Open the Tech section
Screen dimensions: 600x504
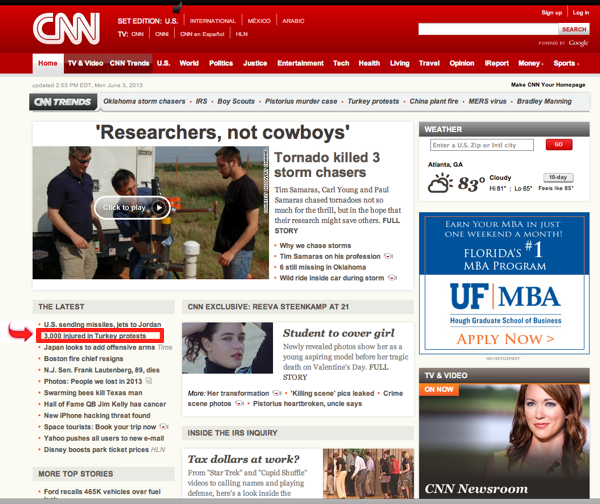point(341,63)
